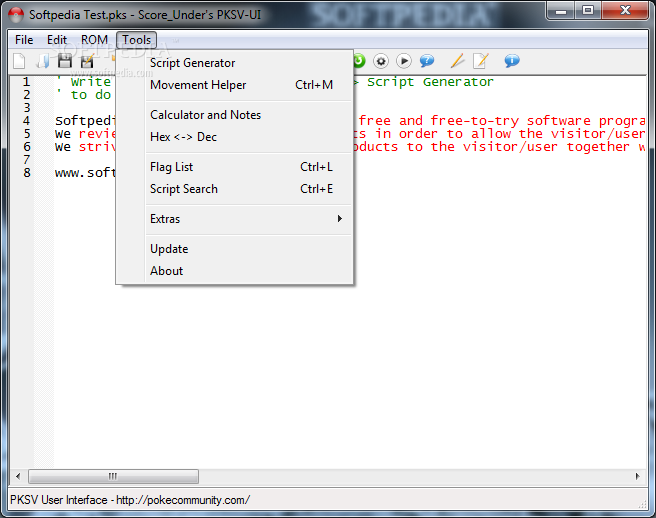Viewport: 656px width, 518px height.
Task: Expand the Extras submenu
Action: (235, 219)
